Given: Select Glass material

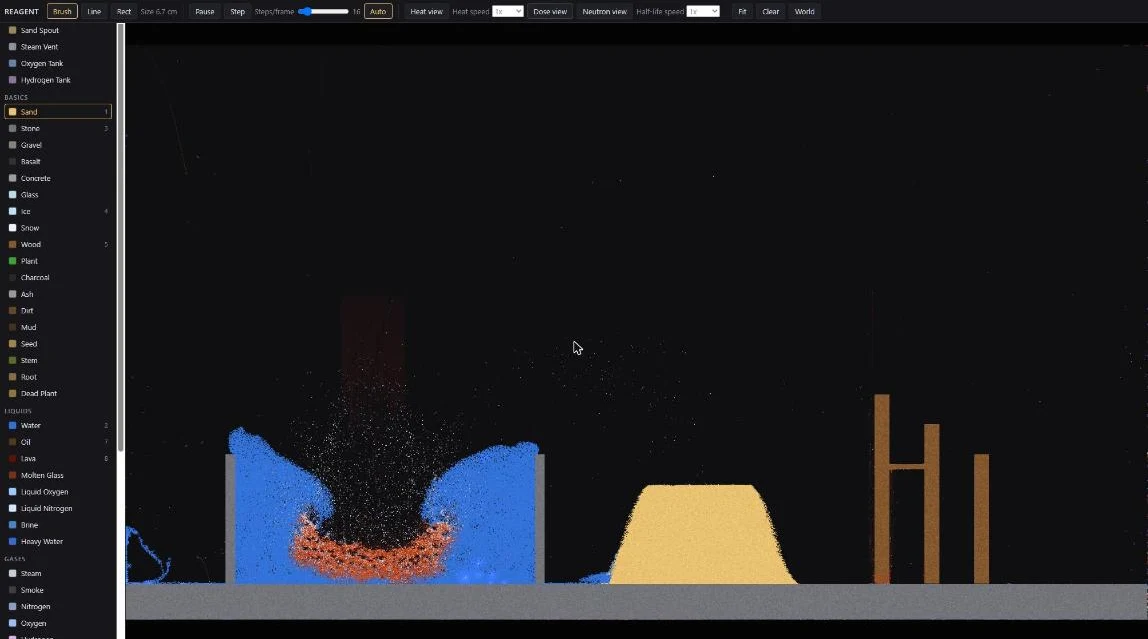Looking at the screenshot, I should (58, 195).
